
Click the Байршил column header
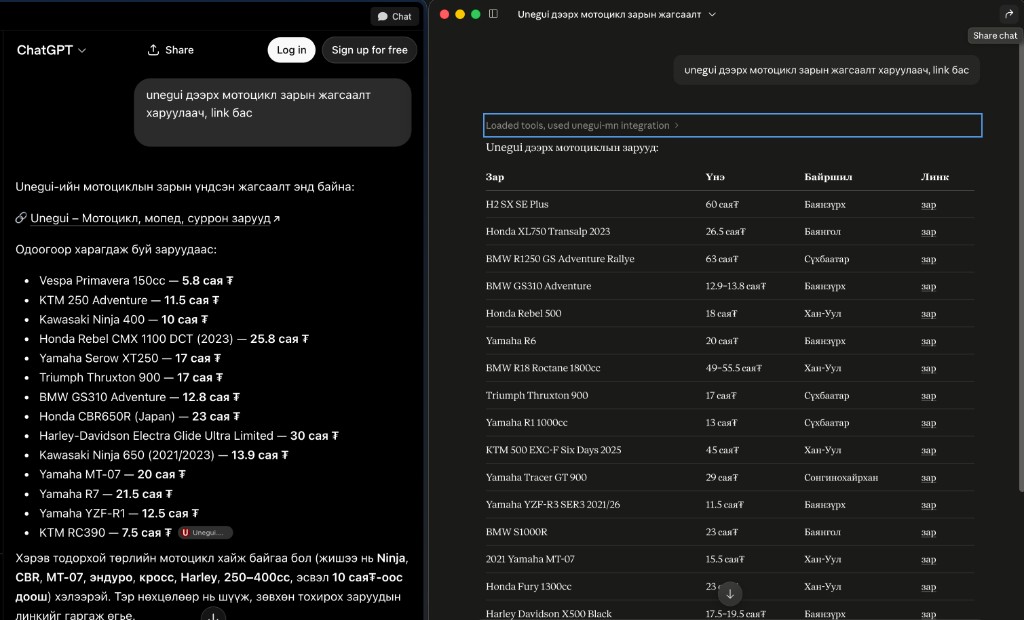828,177
